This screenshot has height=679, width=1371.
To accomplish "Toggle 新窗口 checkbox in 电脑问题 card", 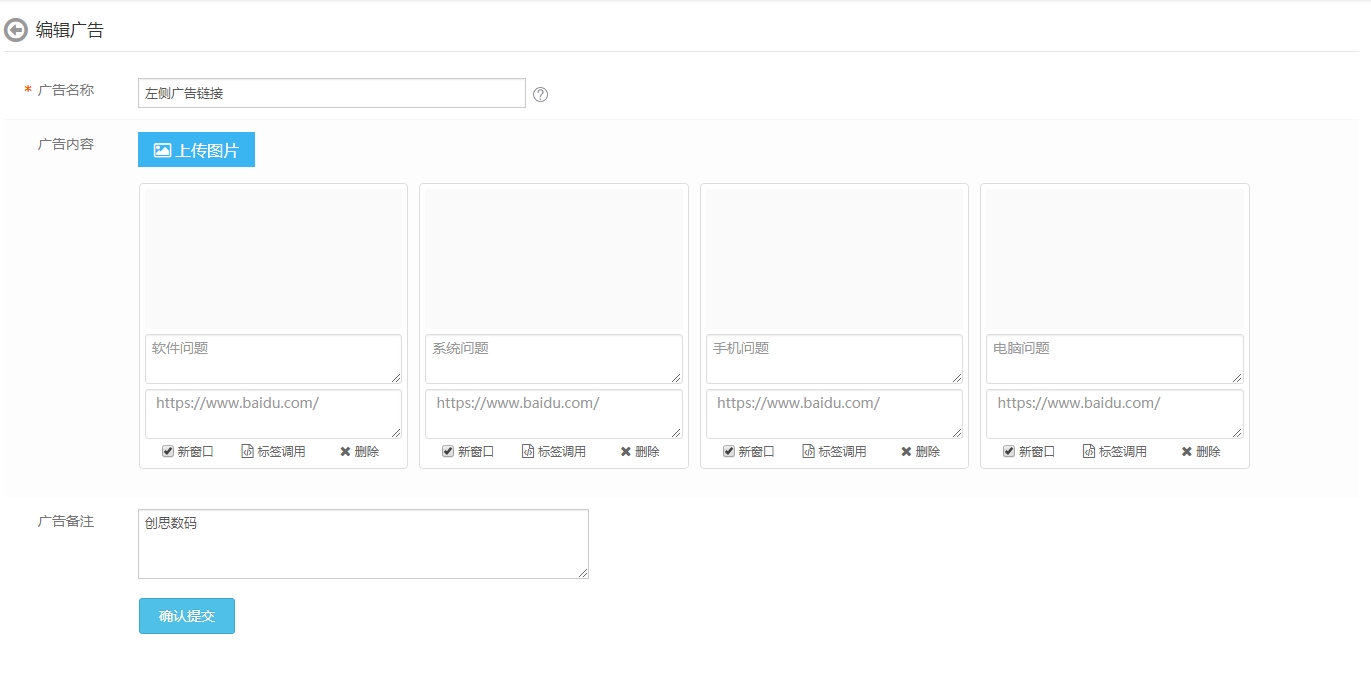I will (1009, 451).
